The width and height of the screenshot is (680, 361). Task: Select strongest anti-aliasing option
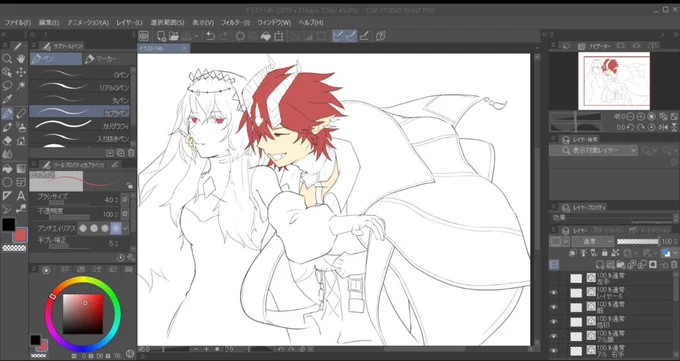[x=115, y=228]
